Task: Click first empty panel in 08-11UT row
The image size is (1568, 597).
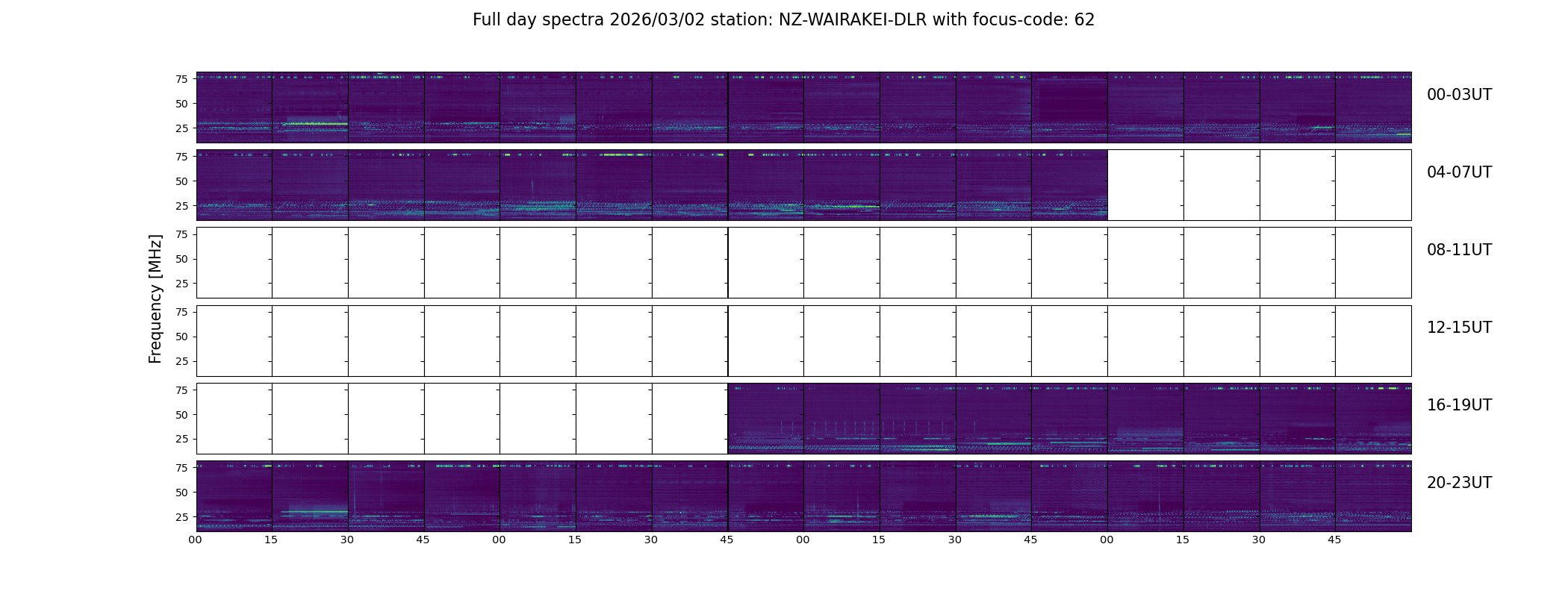Action: pyautogui.click(x=234, y=263)
